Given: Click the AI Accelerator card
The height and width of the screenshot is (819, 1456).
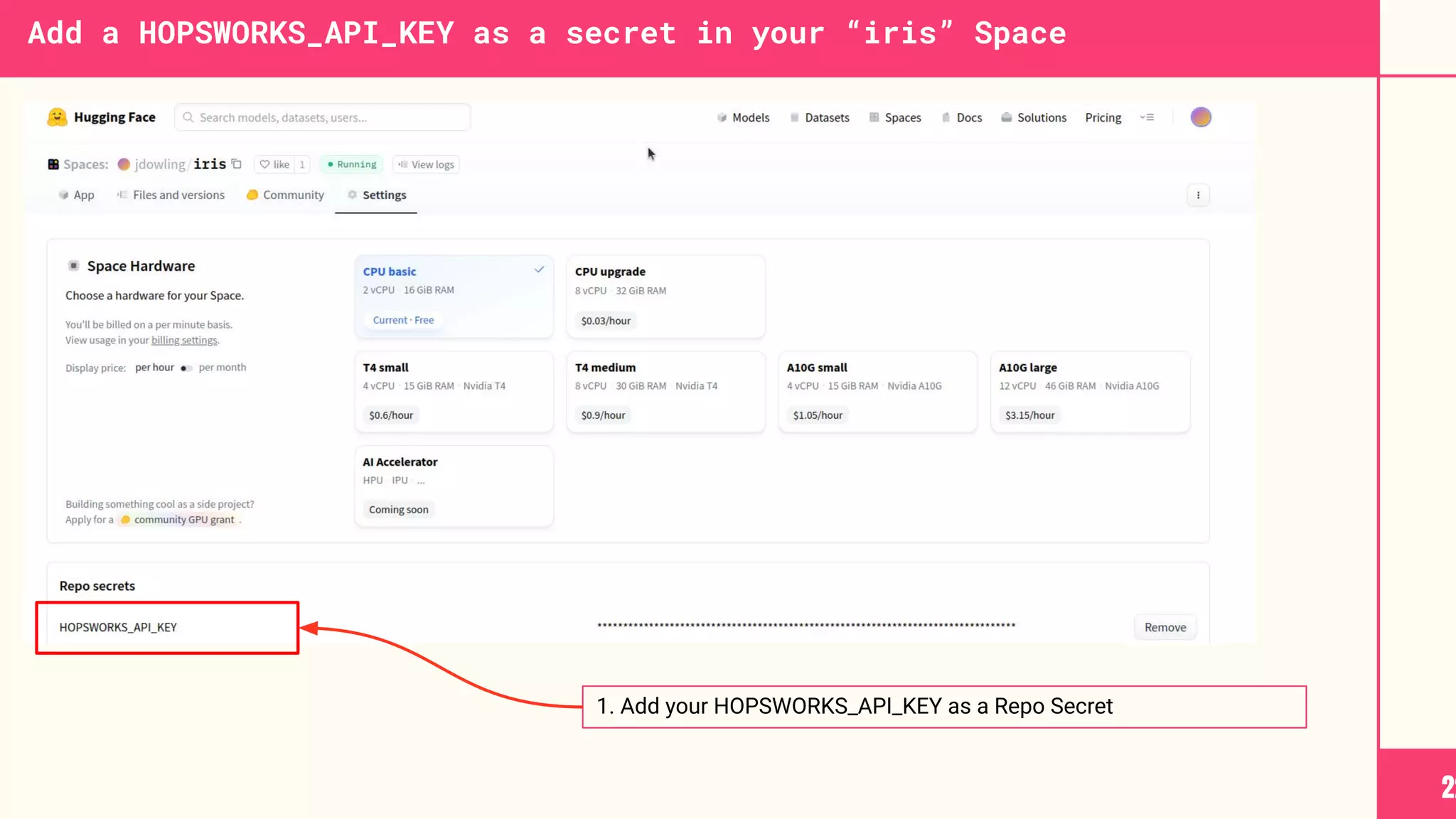Looking at the screenshot, I should tap(454, 486).
